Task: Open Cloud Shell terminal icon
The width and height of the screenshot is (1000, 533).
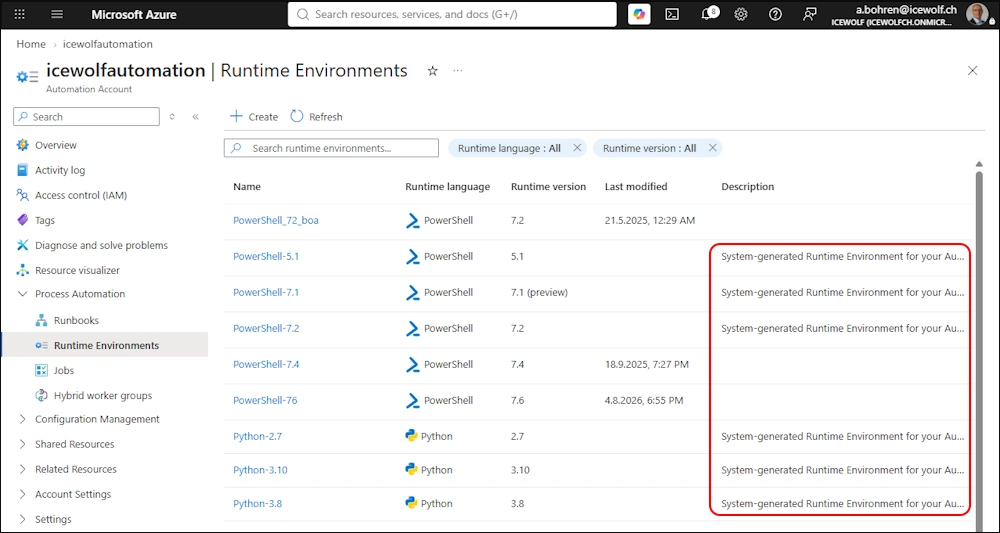Action: tap(672, 14)
